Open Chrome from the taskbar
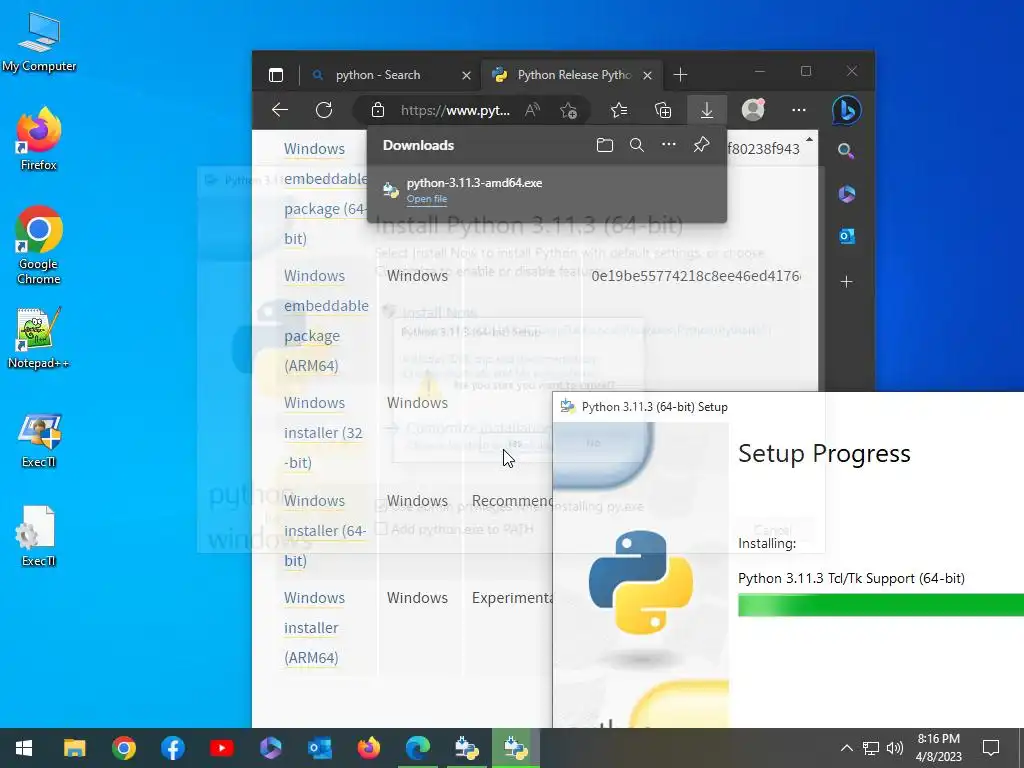 (x=123, y=748)
